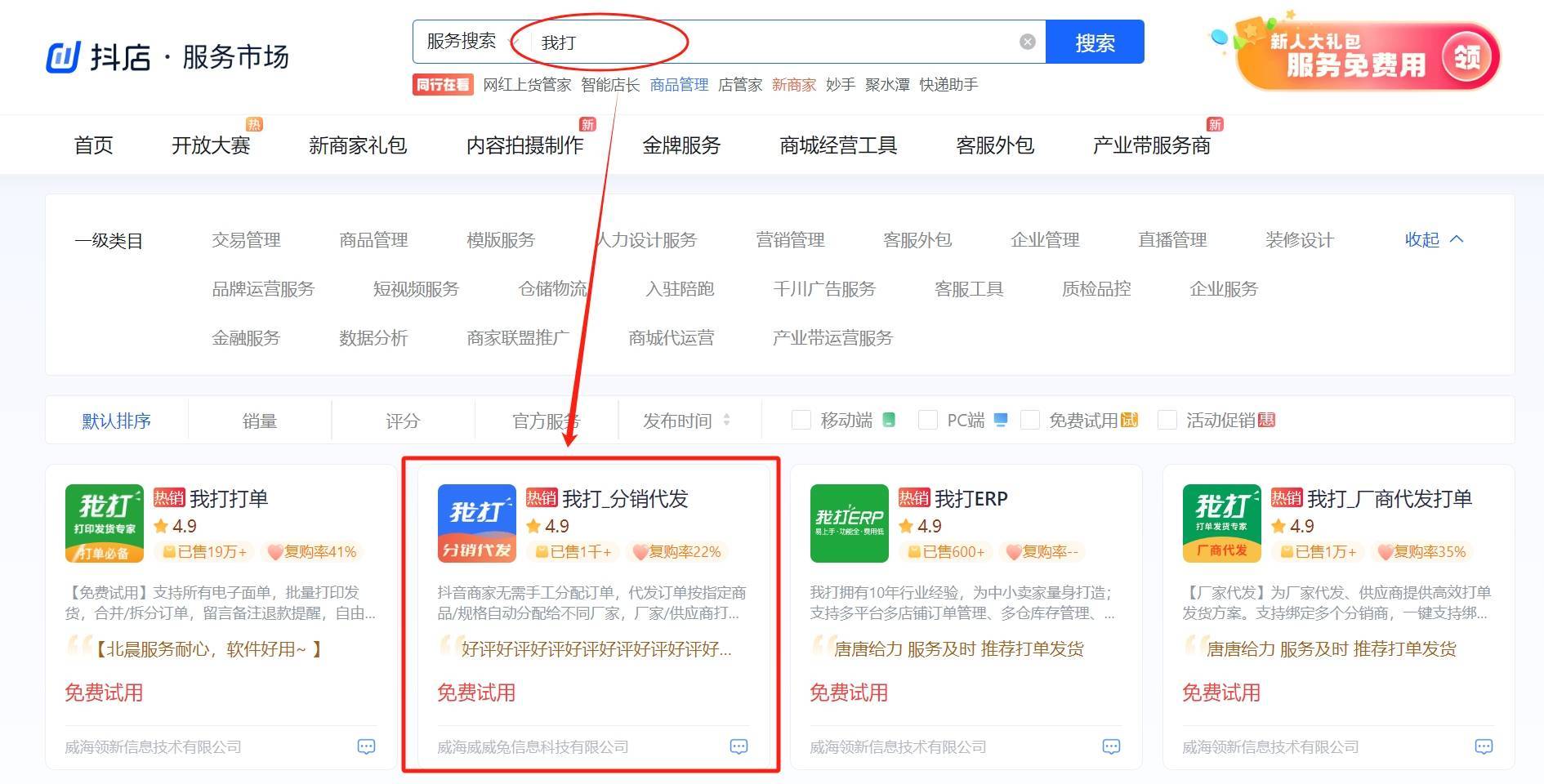Click the 我打ERP app logo
Viewport: 1544px width, 784px height.
[x=850, y=523]
